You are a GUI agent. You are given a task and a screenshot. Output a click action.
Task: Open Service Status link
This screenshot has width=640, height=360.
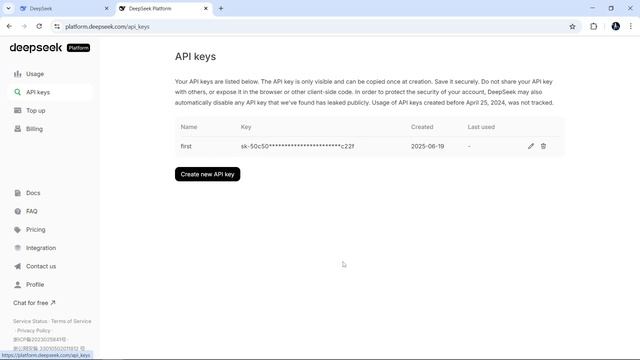point(30,321)
